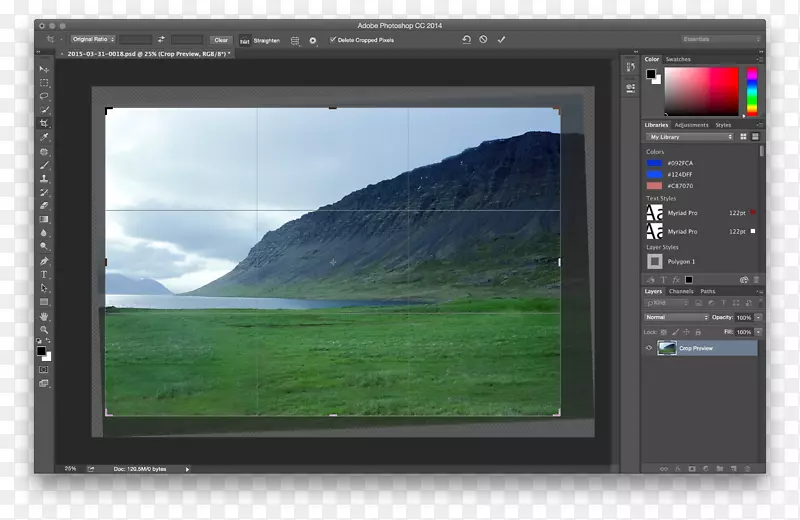The height and width of the screenshot is (520, 800).
Task: Click the Crop Preview layer thumbnail
Action: tap(666, 348)
